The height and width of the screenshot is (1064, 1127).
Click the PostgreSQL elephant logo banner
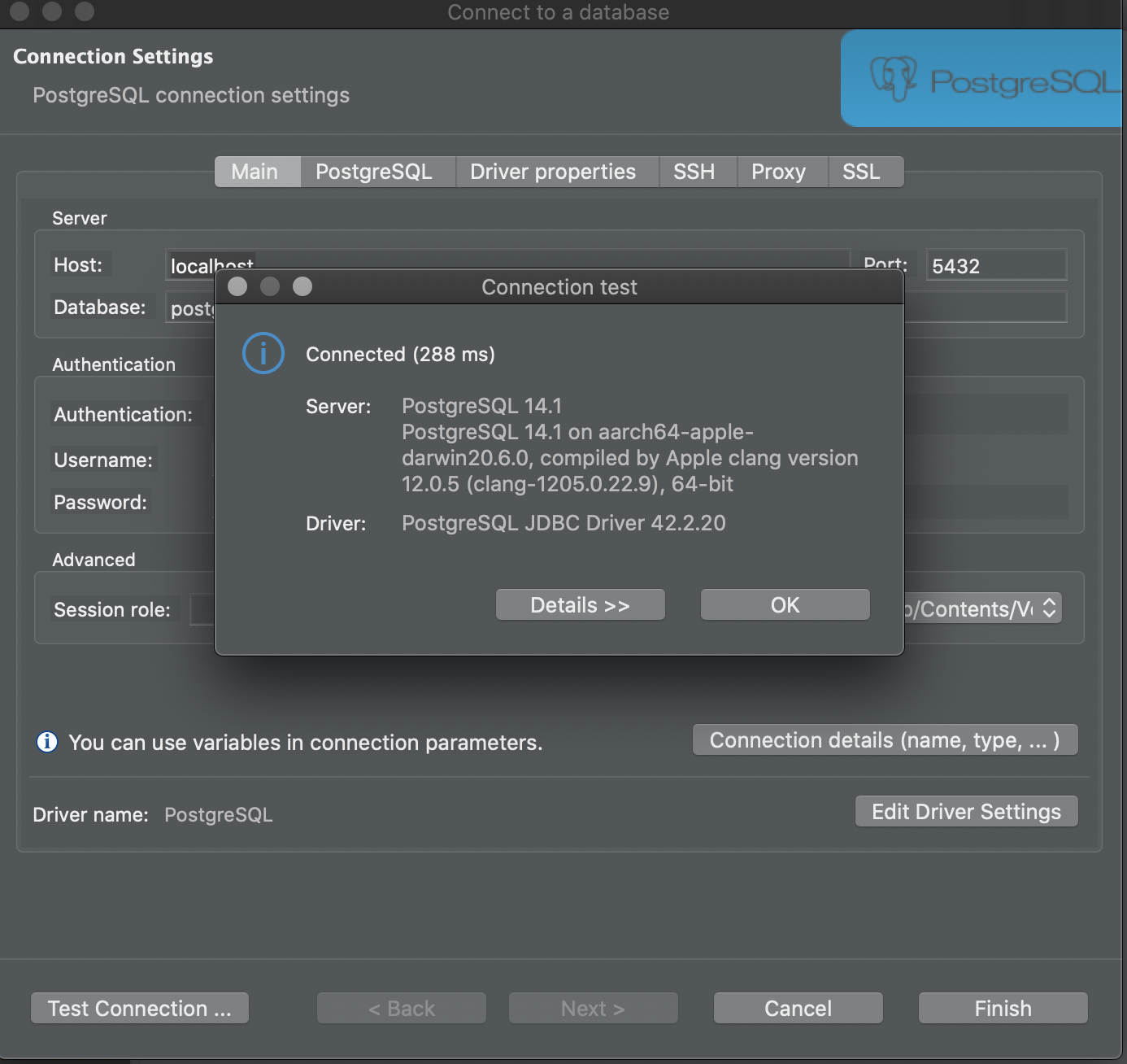[981, 79]
